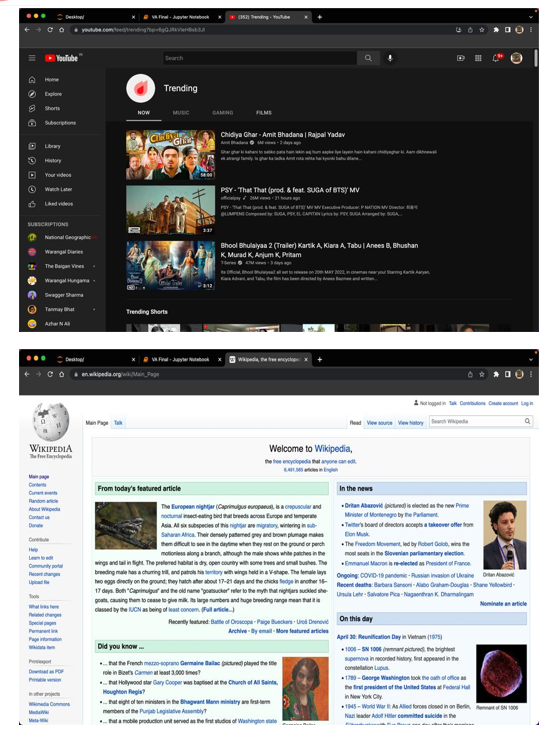Open Chidiya Ghar video title
Image resolution: width=557 pixels, height=738 pixels.
(283, 135)
